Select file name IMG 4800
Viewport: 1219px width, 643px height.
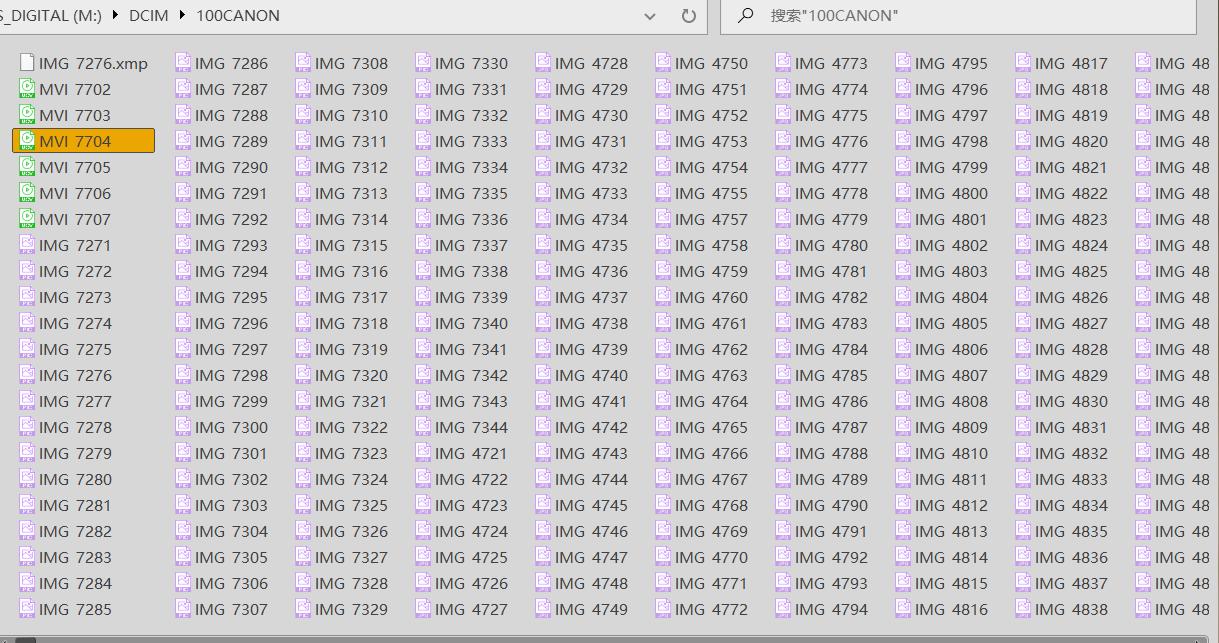coord(952,193)
